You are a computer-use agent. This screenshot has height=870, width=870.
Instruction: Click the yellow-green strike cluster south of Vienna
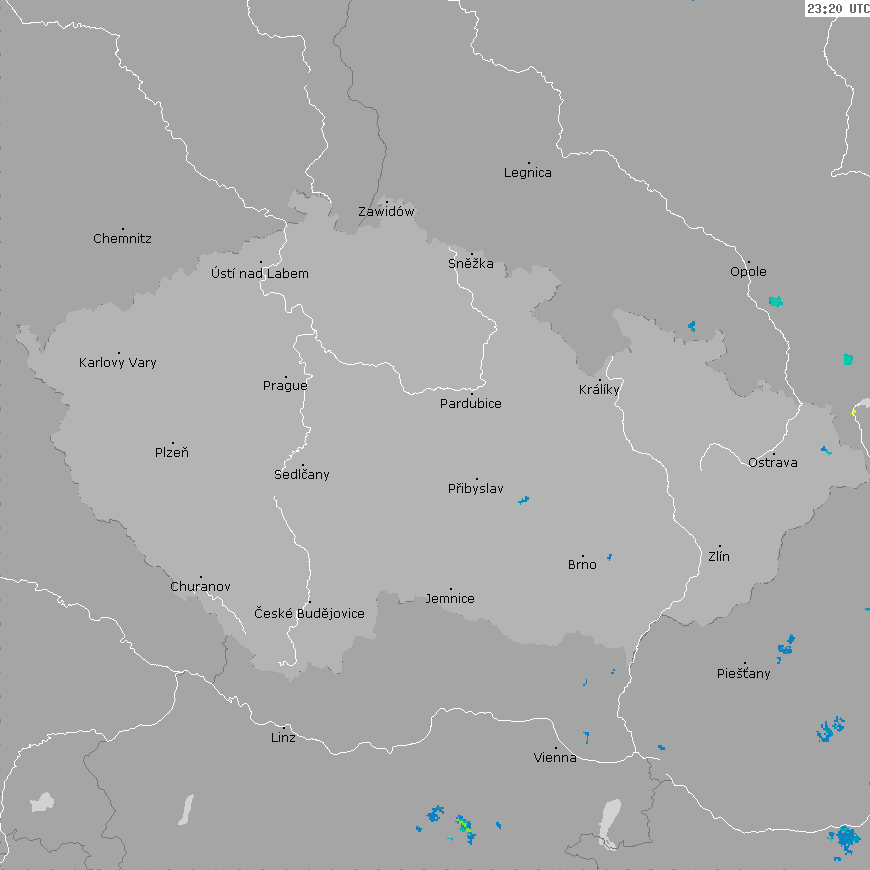[464, 825]
